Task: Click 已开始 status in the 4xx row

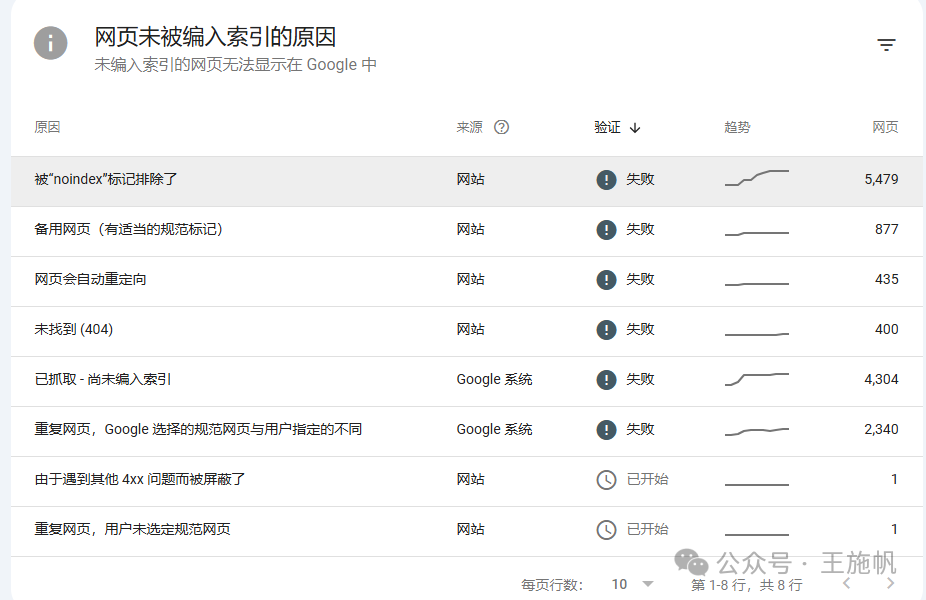Action: point(647,480)
